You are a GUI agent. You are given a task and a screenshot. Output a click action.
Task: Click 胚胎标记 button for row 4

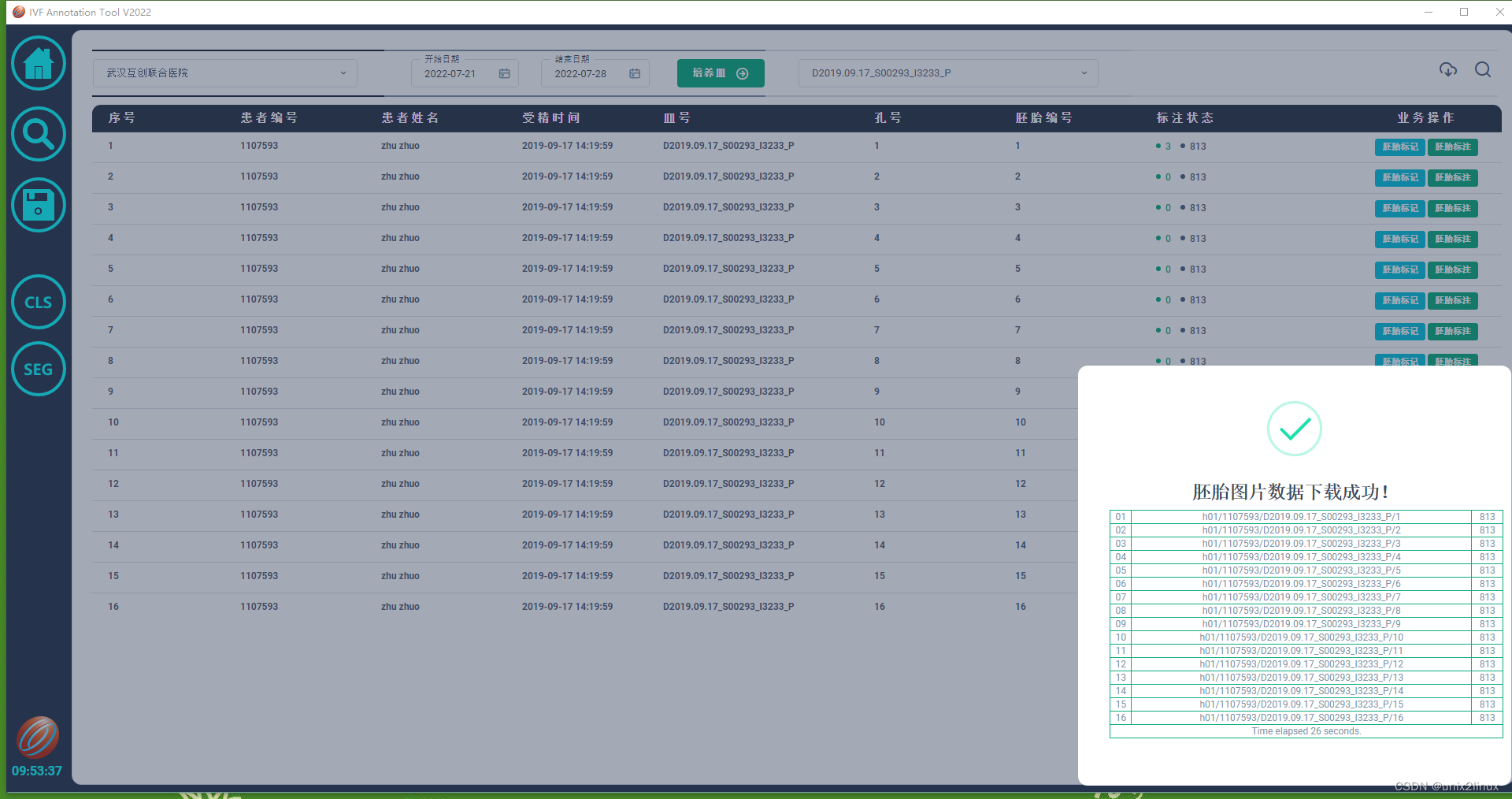[1400, 239]
